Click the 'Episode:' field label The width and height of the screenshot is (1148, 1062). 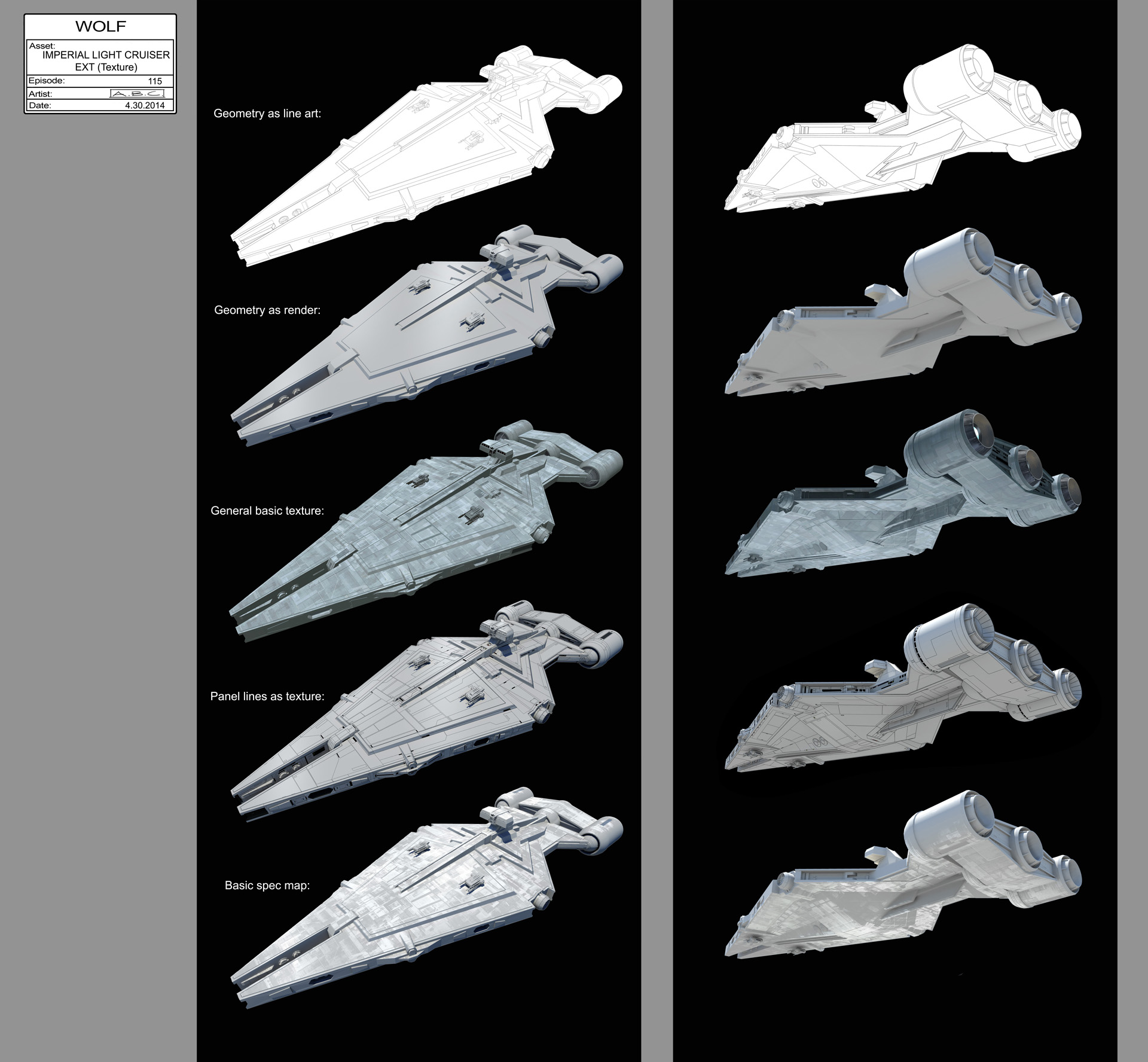(x=47, y=81)
